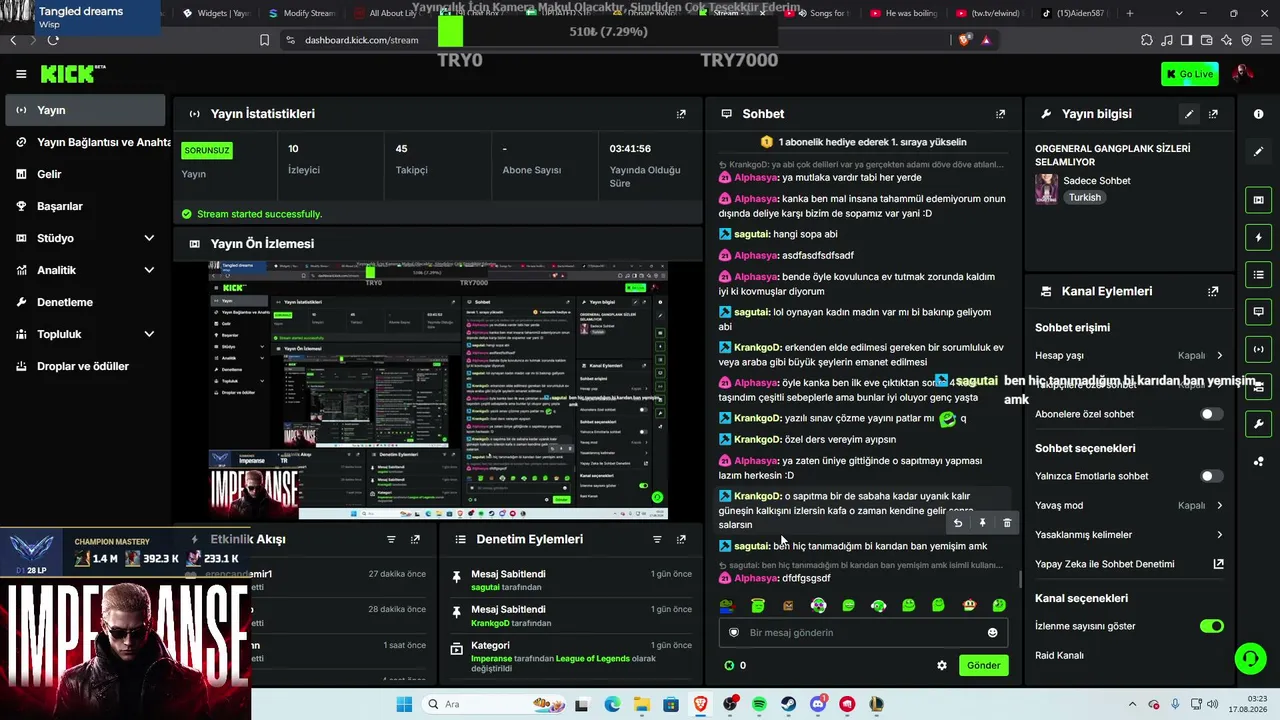Click the info icon on the right rail
The width and height of the screenshot is (1280, 720).
(x=1258, y=114)
